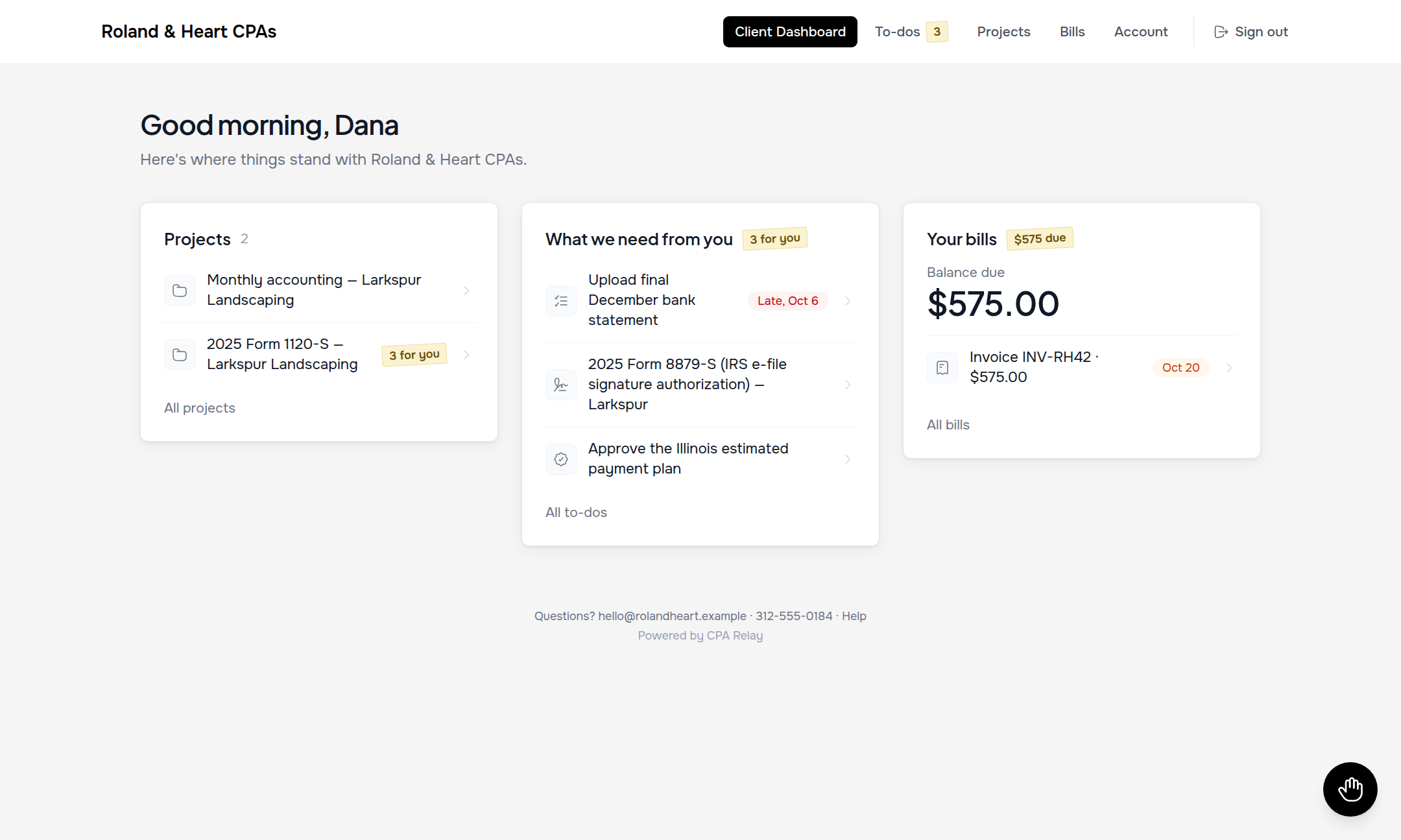Click the $575.00 balance due amount
Image resolution: width=1401 pixels, height=840 pixels.
[x=993, y=304]
